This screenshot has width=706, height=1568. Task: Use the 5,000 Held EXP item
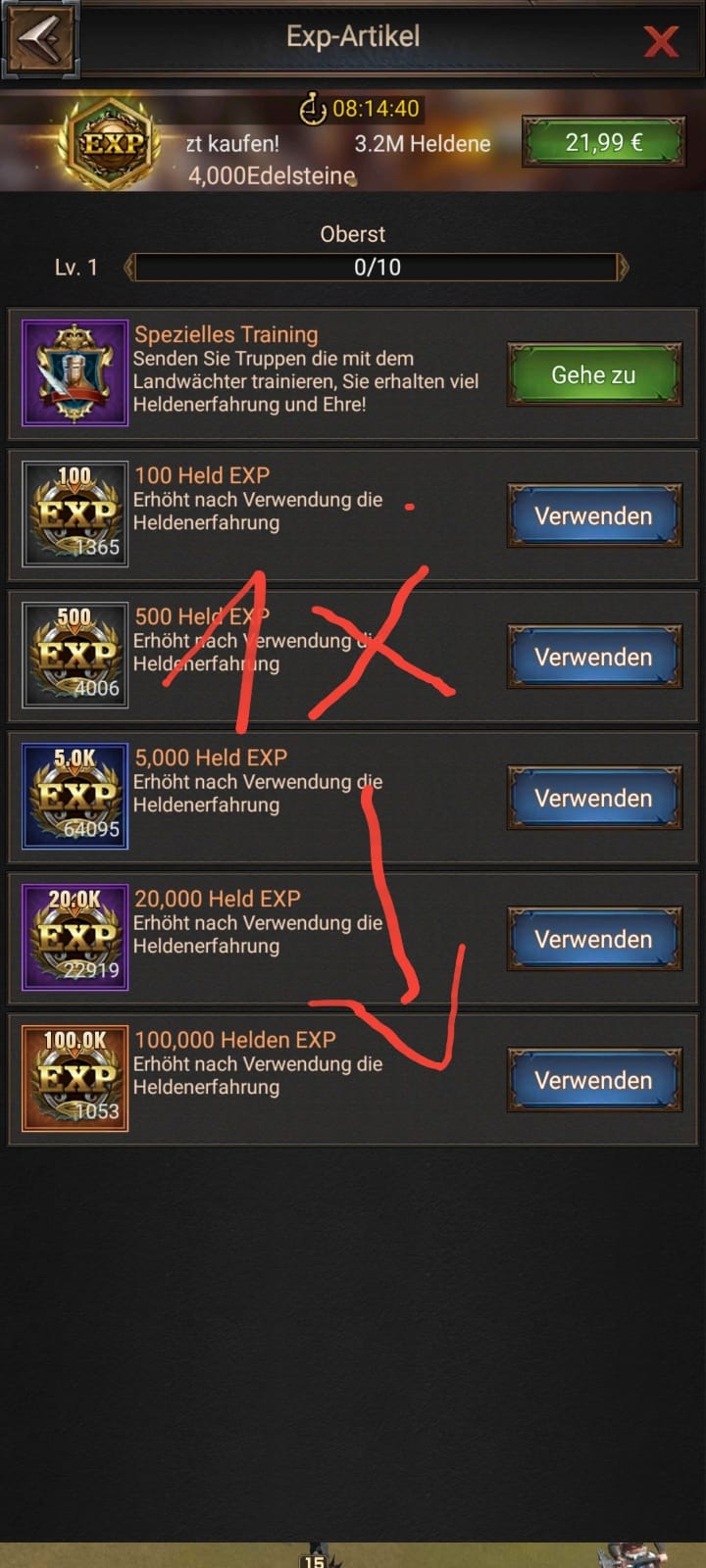[593, 798]
